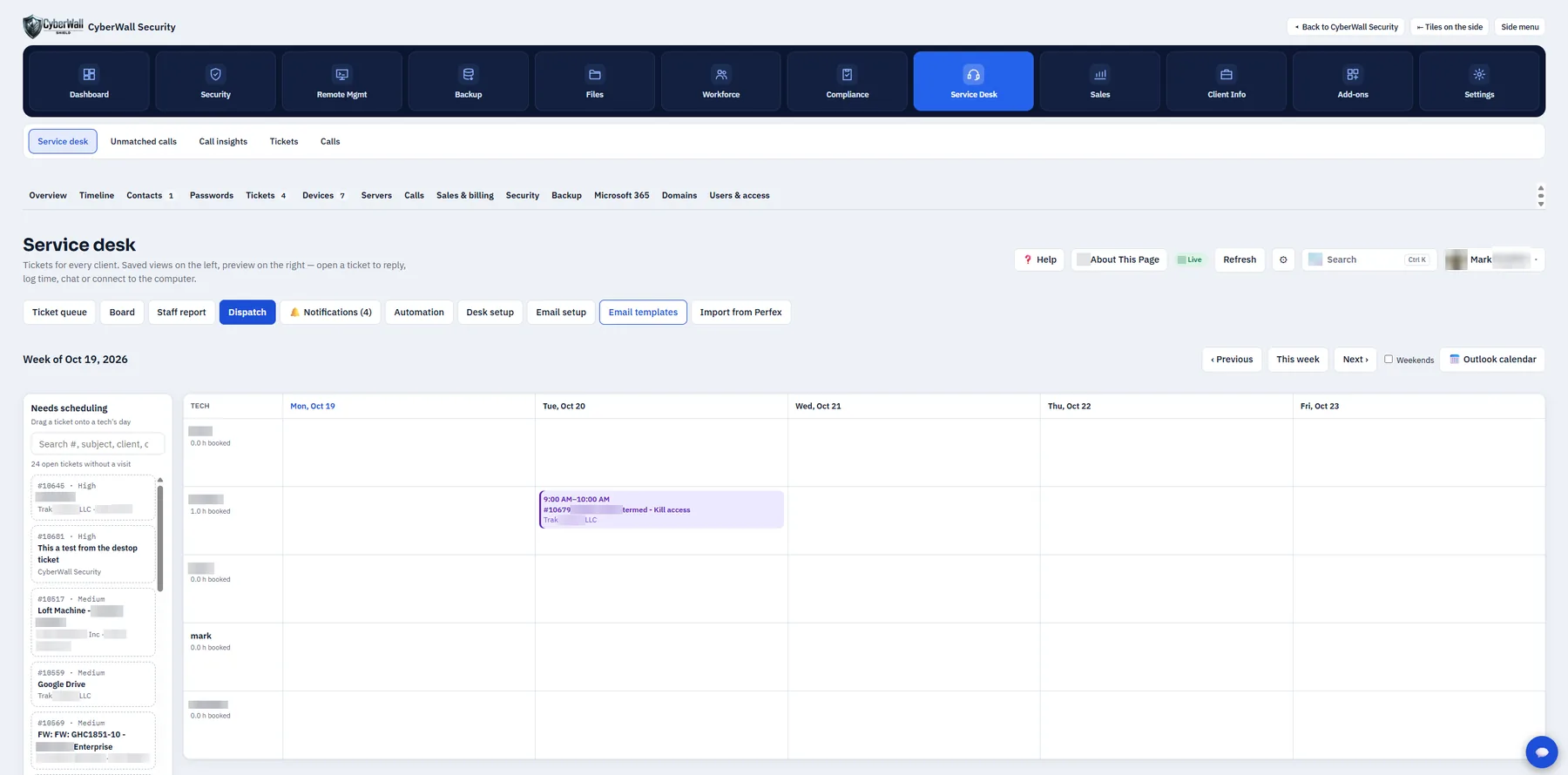Switch to Unmatched calls tab

pyautogui.click(x=144, y=141)
